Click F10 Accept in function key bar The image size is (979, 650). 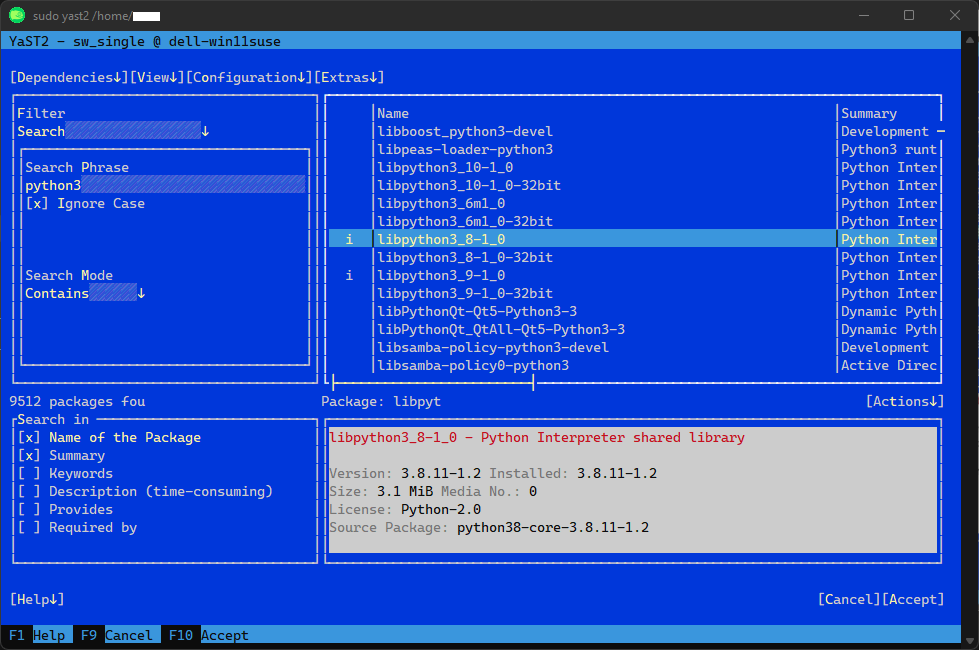point(209,635)
